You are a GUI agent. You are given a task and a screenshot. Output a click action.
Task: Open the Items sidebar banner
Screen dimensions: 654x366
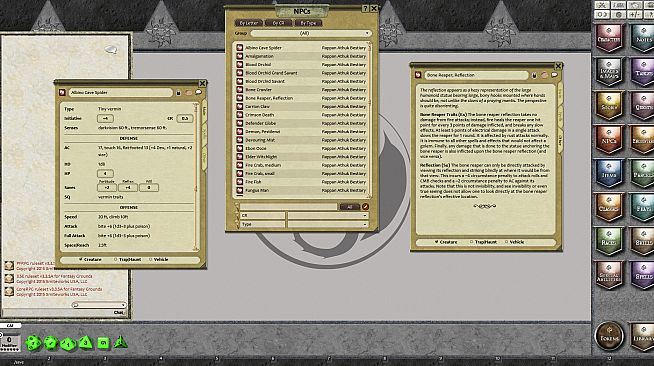point(609,173)
